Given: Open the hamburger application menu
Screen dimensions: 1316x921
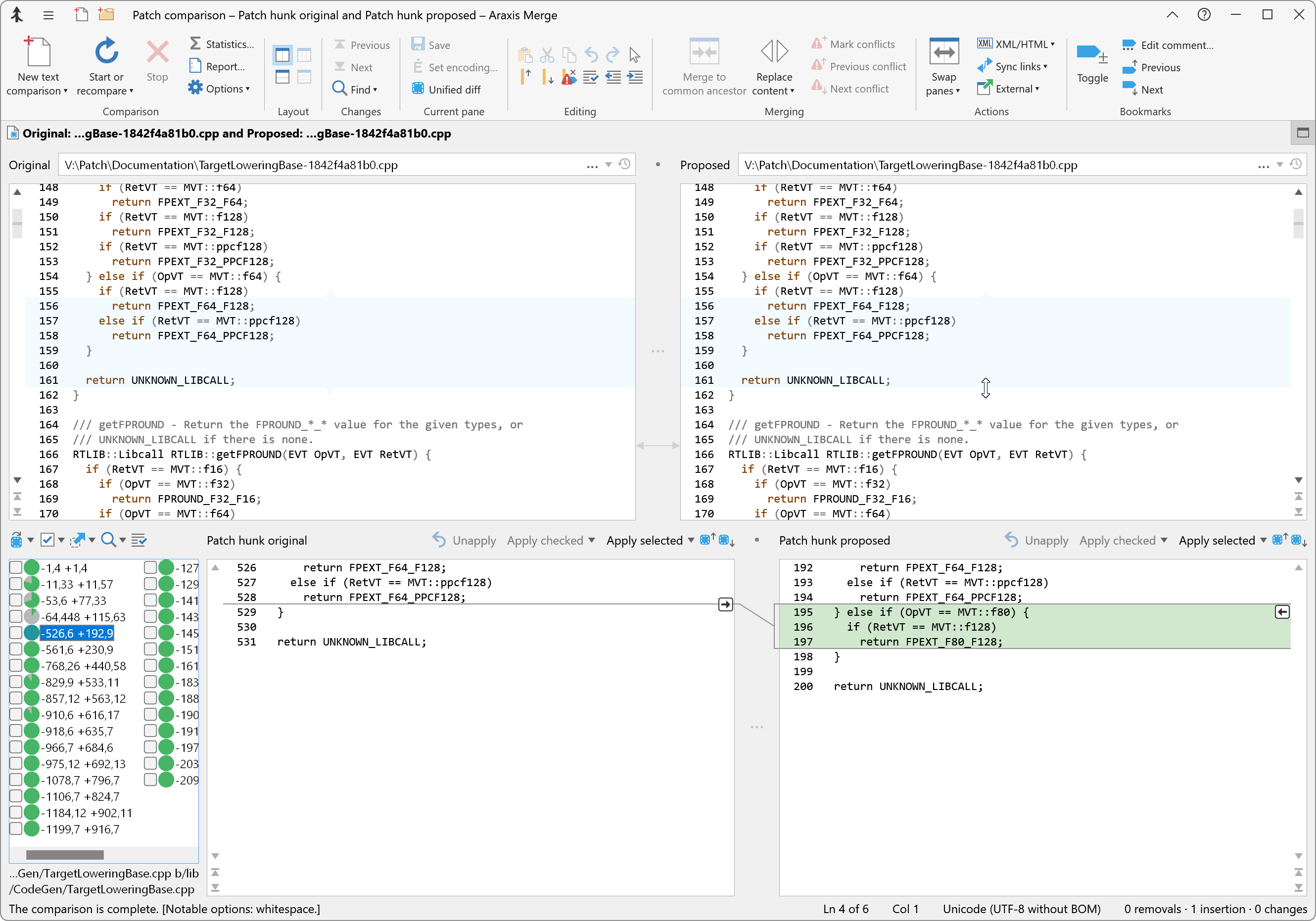Looking at the screenshot, I should coord(48,15).
